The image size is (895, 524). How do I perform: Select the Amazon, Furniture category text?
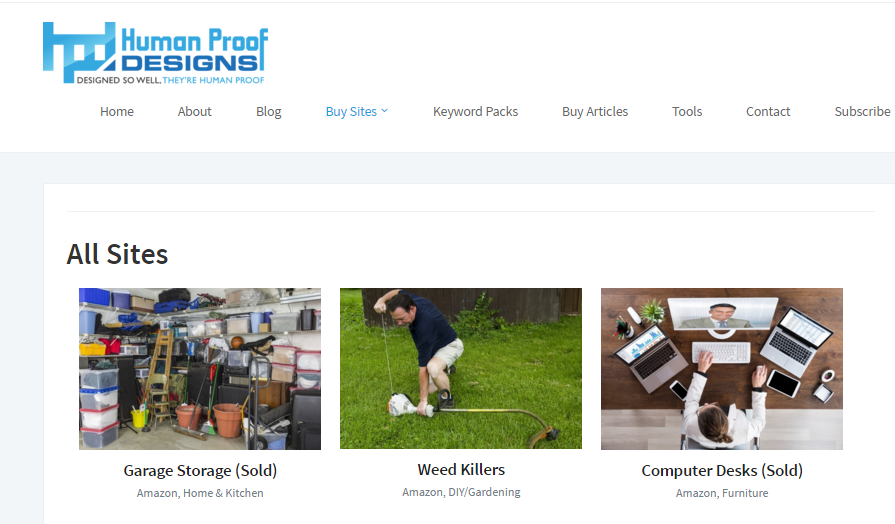coord(722,493)
